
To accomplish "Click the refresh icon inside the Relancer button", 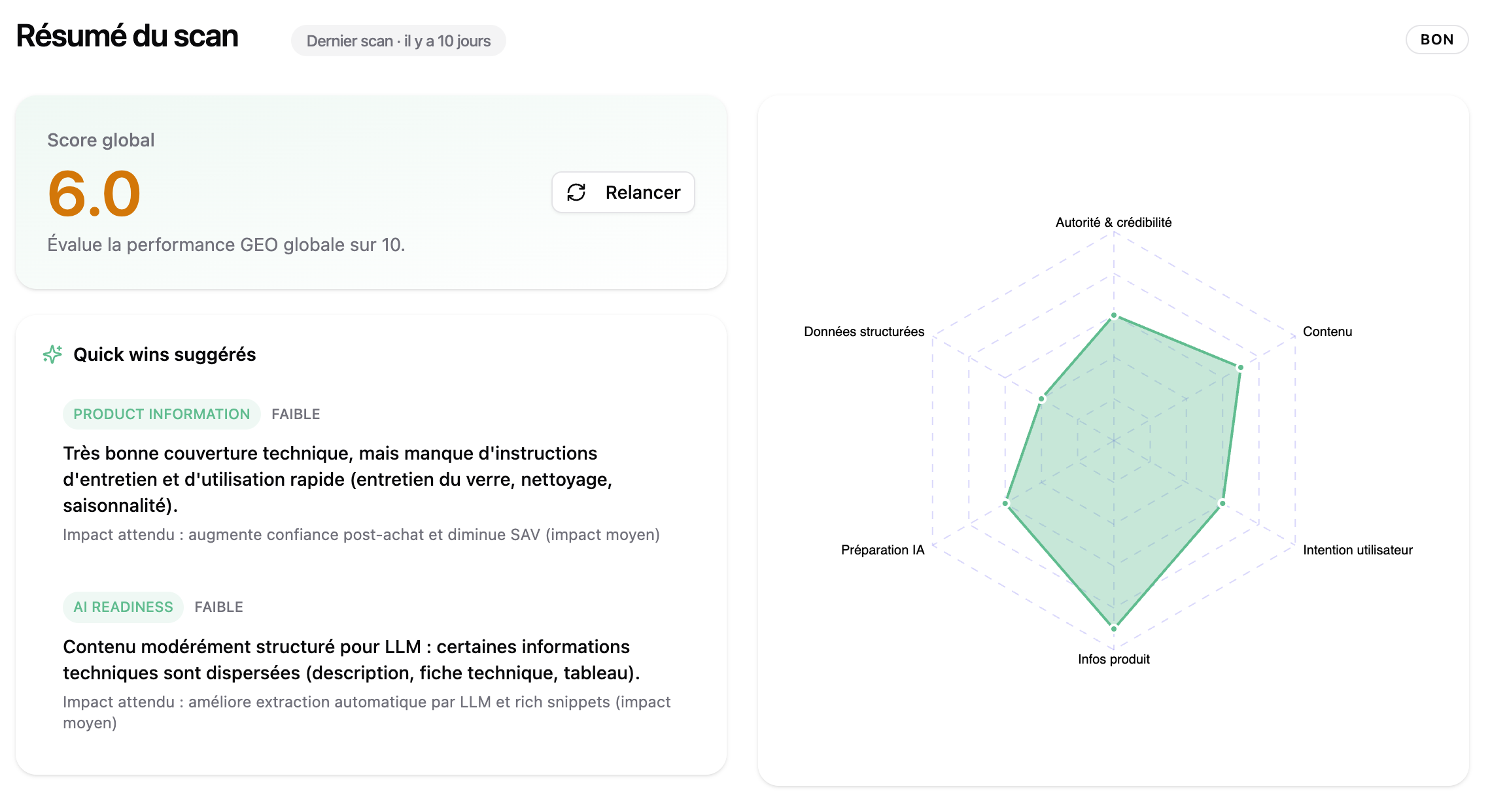I will (x=576, y=192).
